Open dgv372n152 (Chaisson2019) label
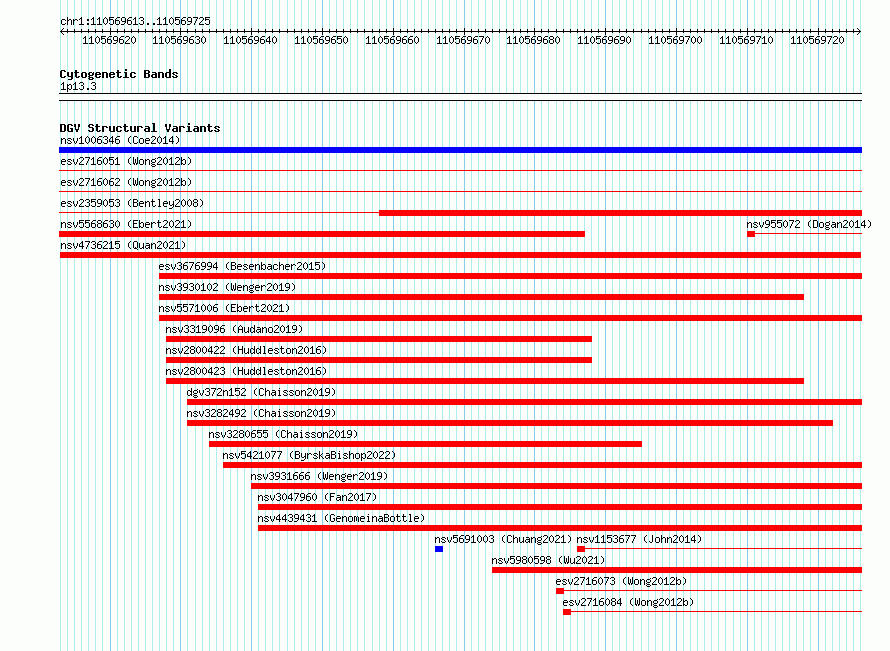The height and width of the screenshot is (651, 890). (x=261, y=392)
